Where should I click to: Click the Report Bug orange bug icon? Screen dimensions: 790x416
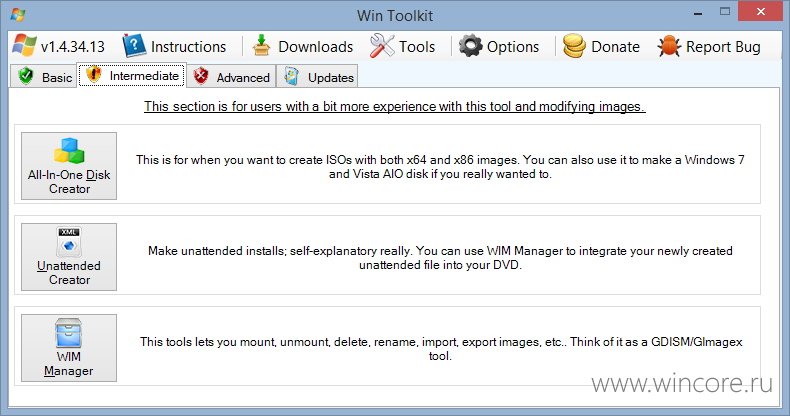[669, 46]
